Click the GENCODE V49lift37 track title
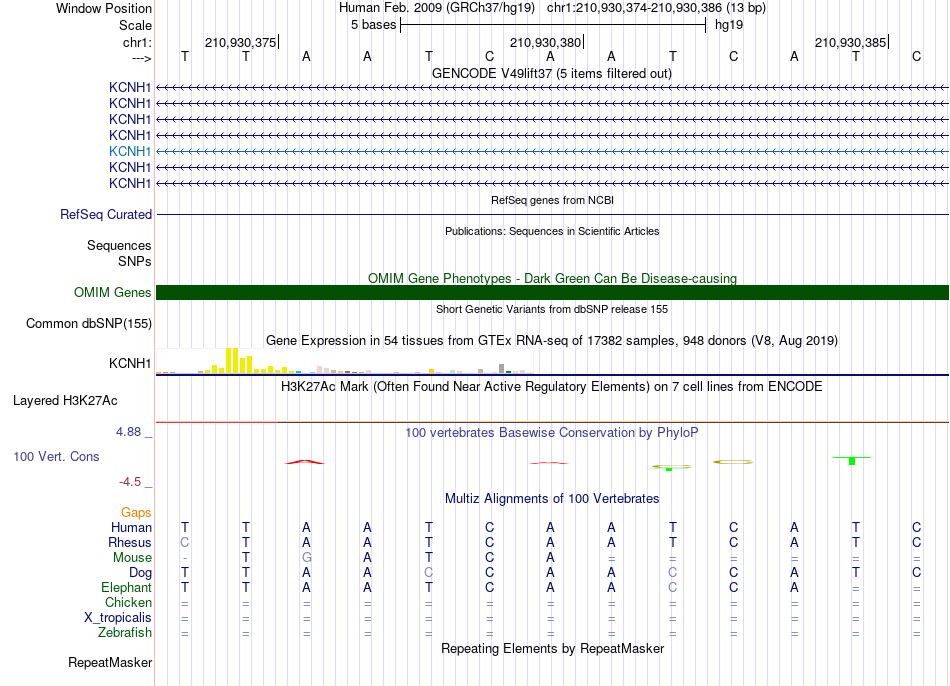The width and height of the screenshot is (950, 686). 552,74
